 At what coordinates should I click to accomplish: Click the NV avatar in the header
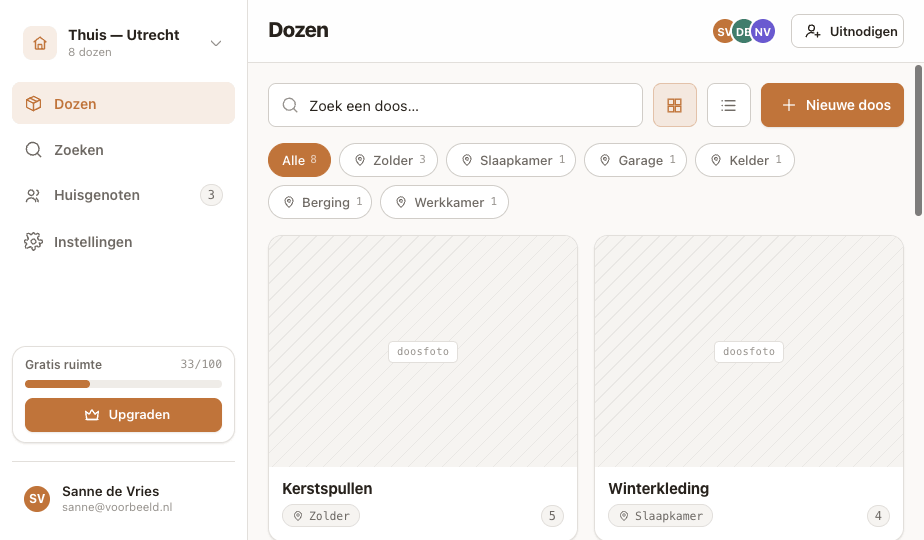click(763, 31)
